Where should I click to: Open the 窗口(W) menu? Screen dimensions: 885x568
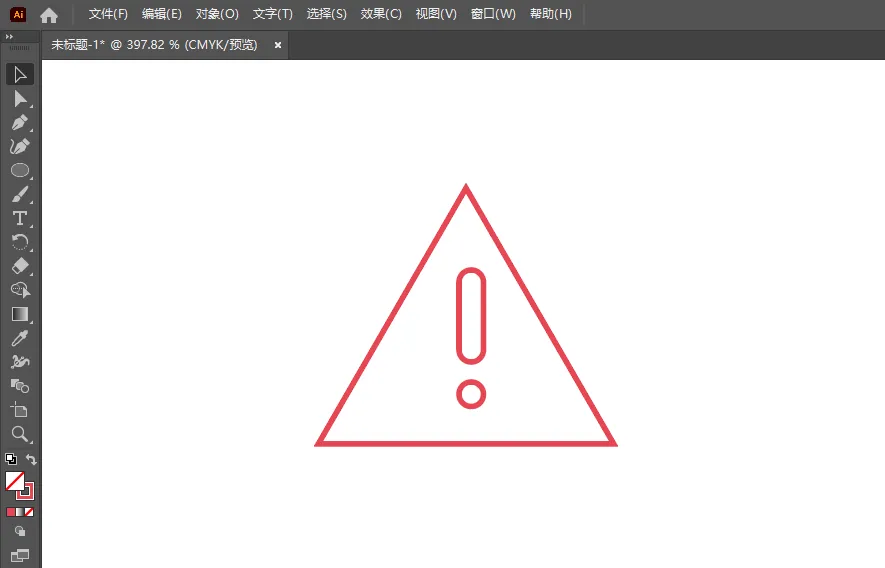(493, 14)
